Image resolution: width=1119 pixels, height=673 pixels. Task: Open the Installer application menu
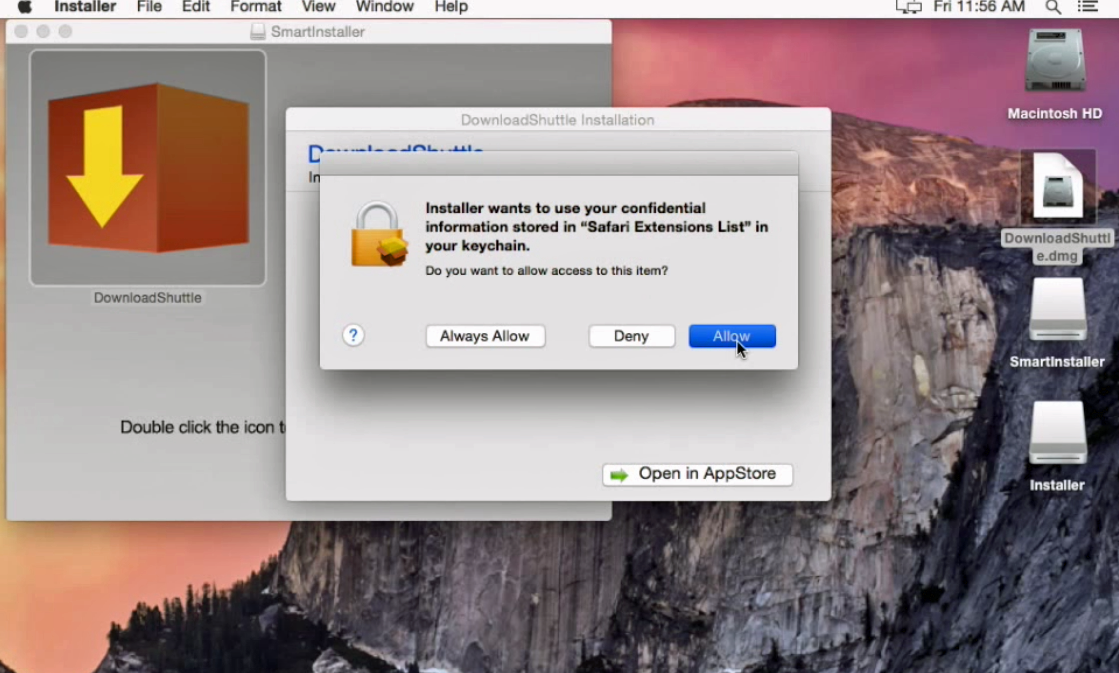(85, 7)
